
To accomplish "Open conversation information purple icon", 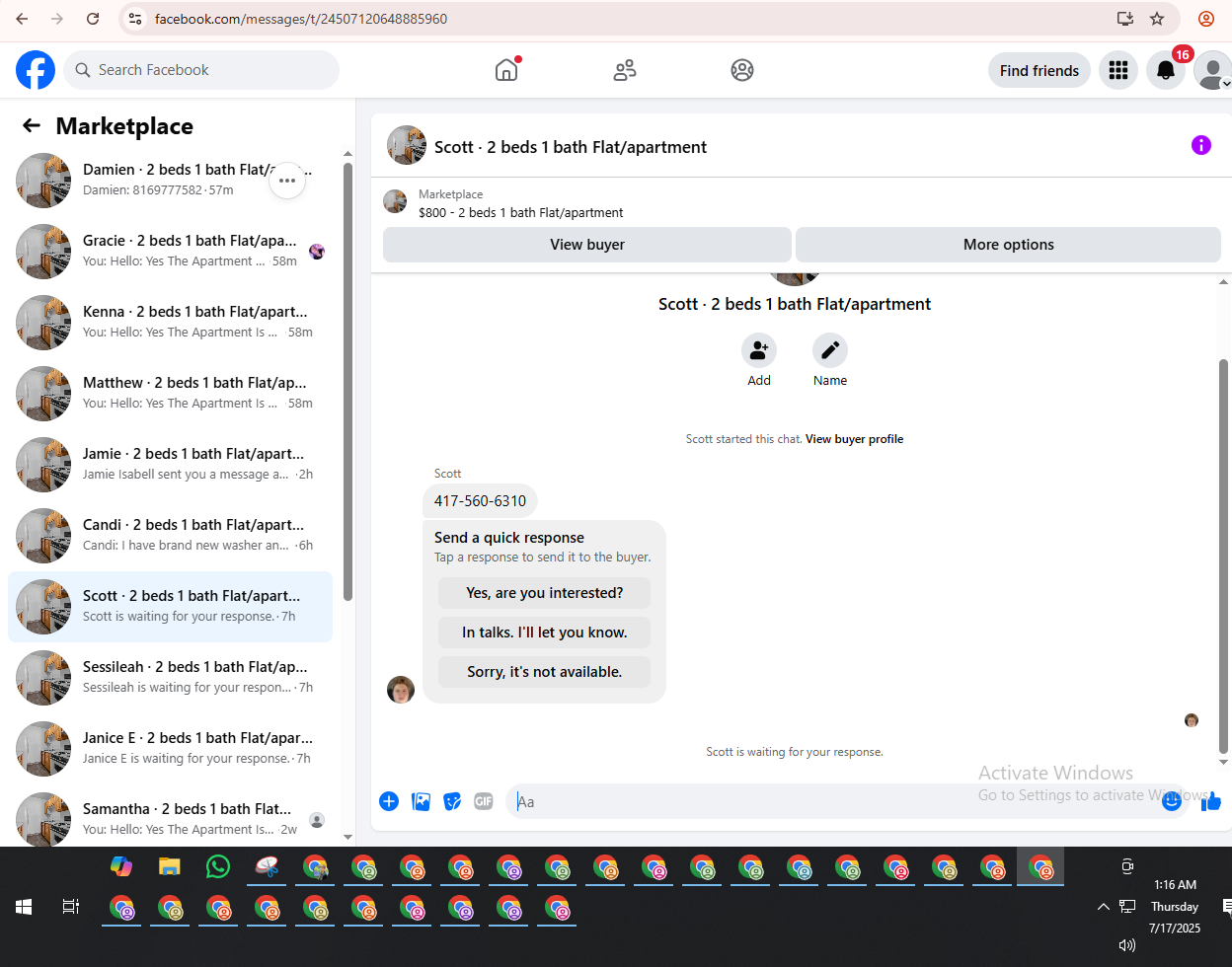I will click(1200, 145).
